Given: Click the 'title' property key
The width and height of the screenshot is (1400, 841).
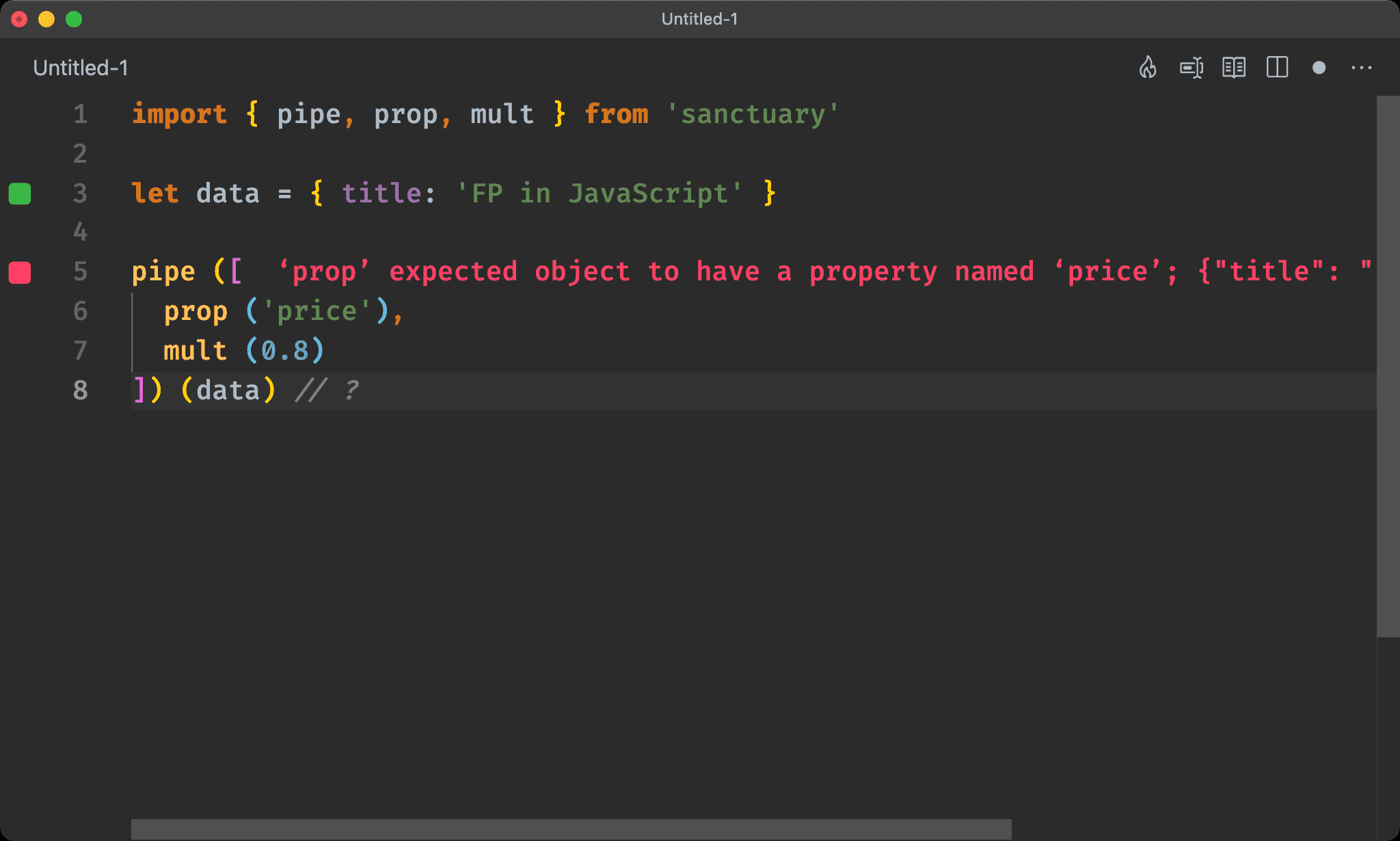Looking at the screenshot, I should click(381, 193).
